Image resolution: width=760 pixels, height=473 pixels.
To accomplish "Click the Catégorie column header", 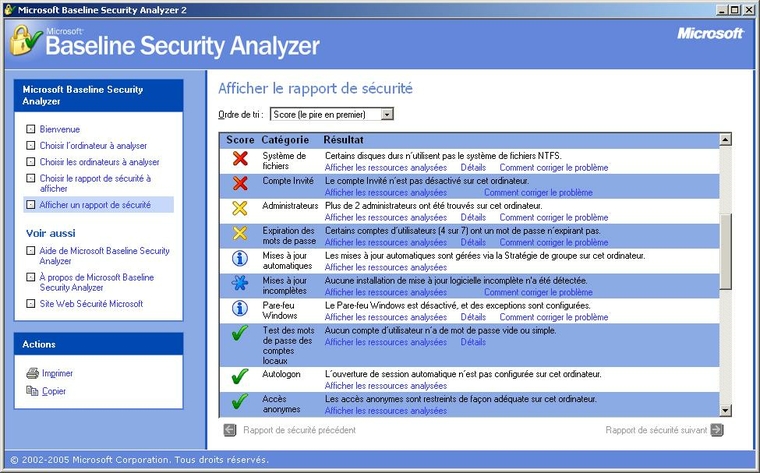I will 285,140.
